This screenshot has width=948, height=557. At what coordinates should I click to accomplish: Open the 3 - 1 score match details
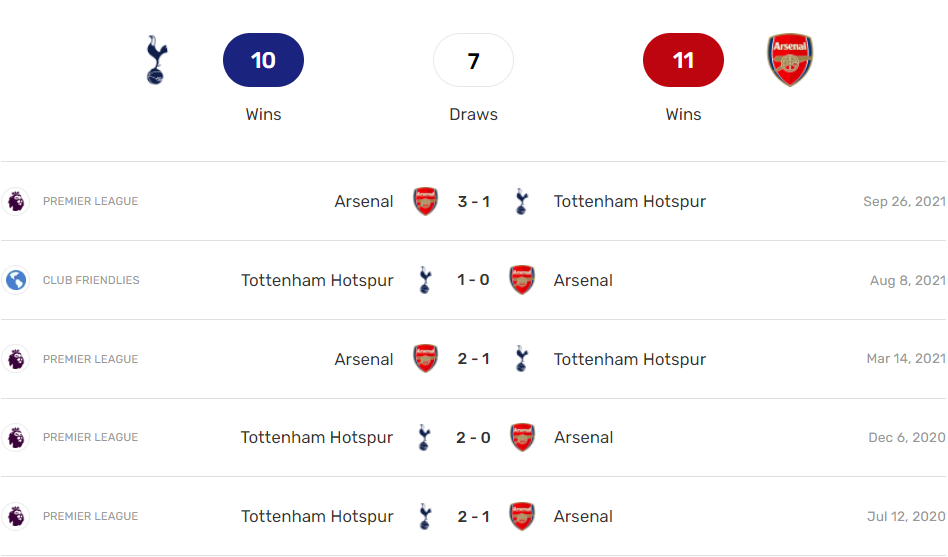(474, 201)
